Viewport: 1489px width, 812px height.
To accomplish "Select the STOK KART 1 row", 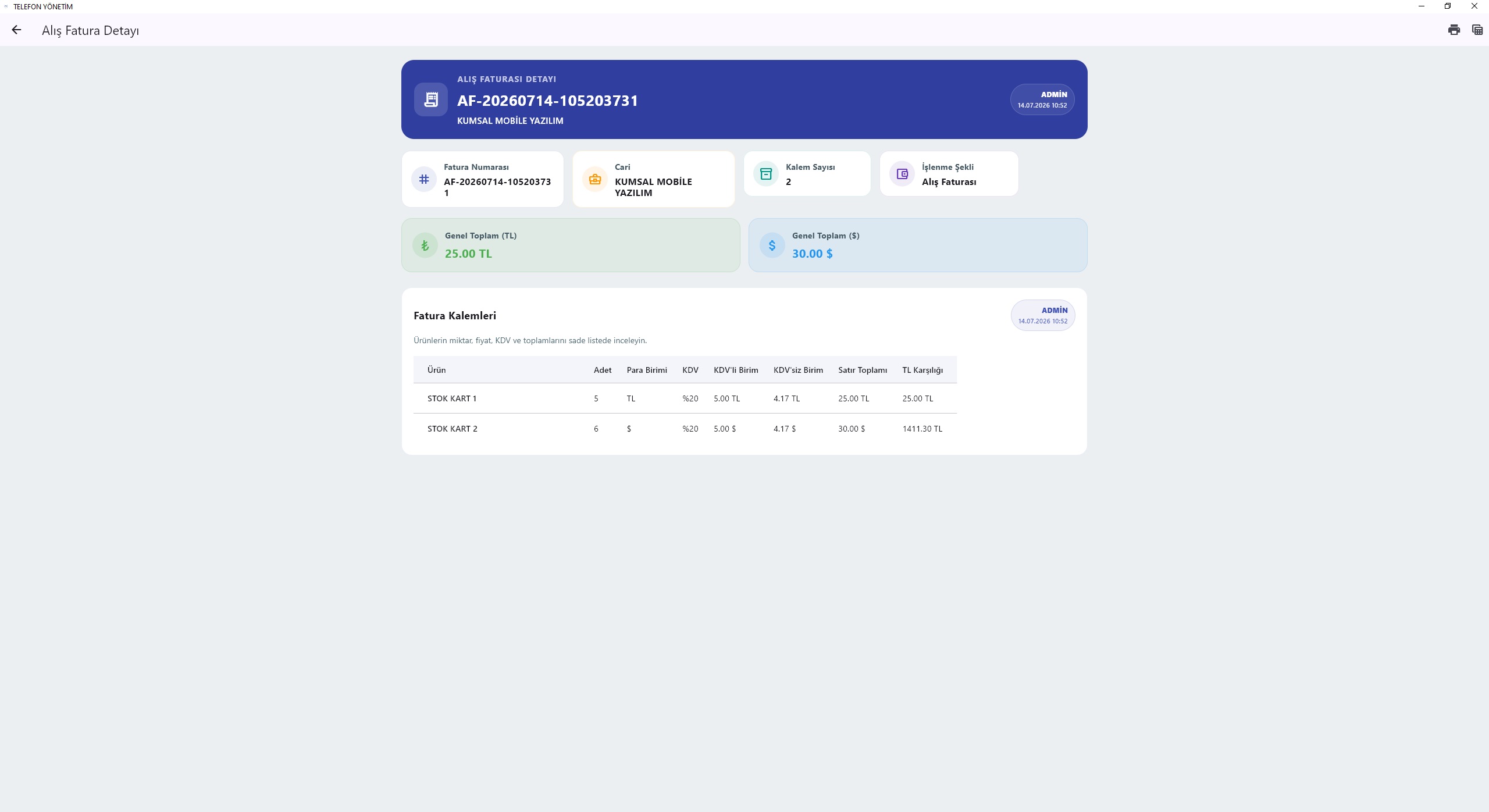I will (685, 398).
